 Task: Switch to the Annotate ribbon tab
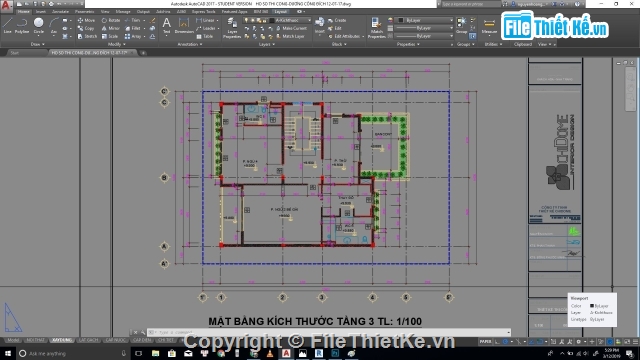(60, 12)
